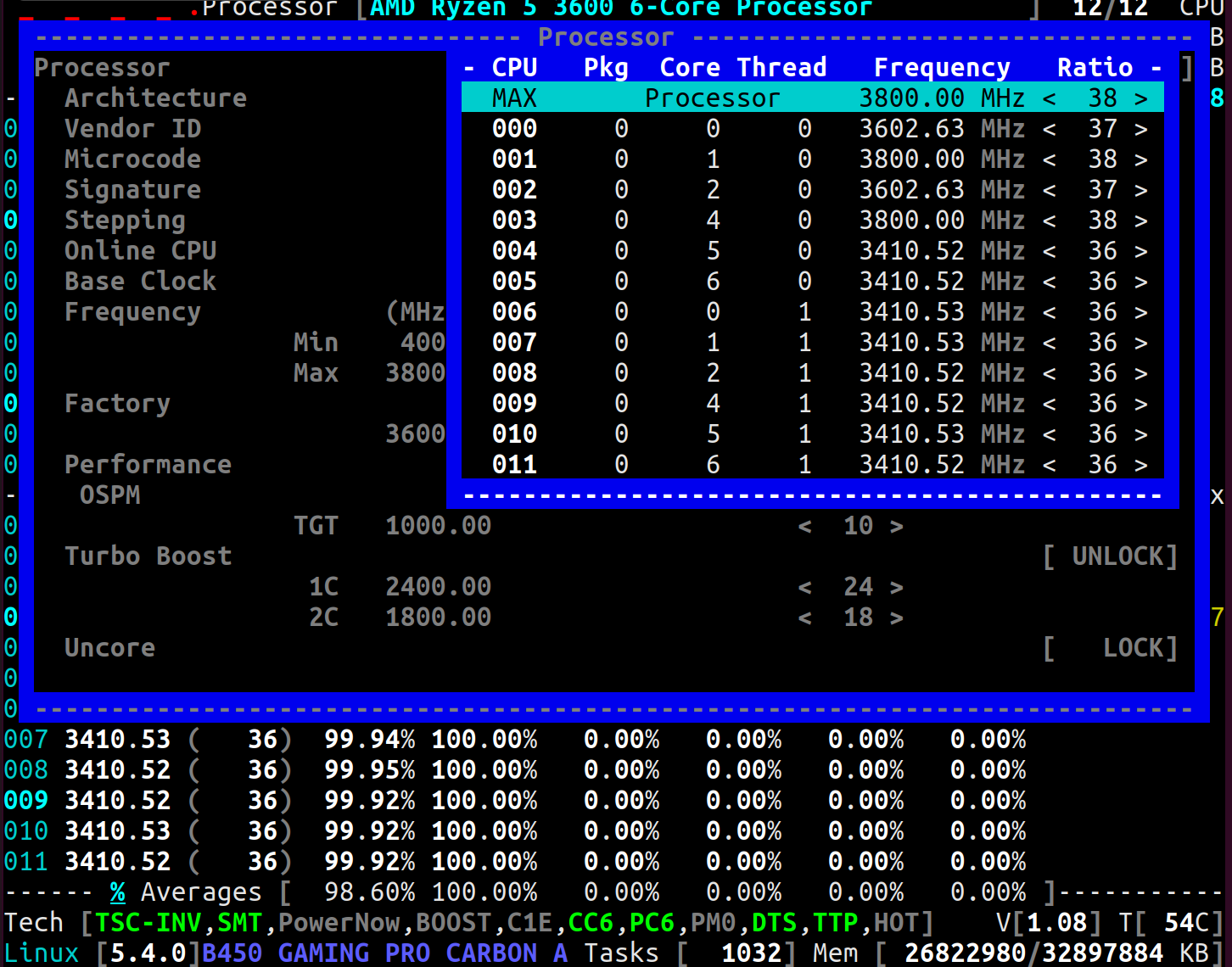Click the TTP technology flag
This screenshot has height=967, width=1232.
[x=835, y=923]
